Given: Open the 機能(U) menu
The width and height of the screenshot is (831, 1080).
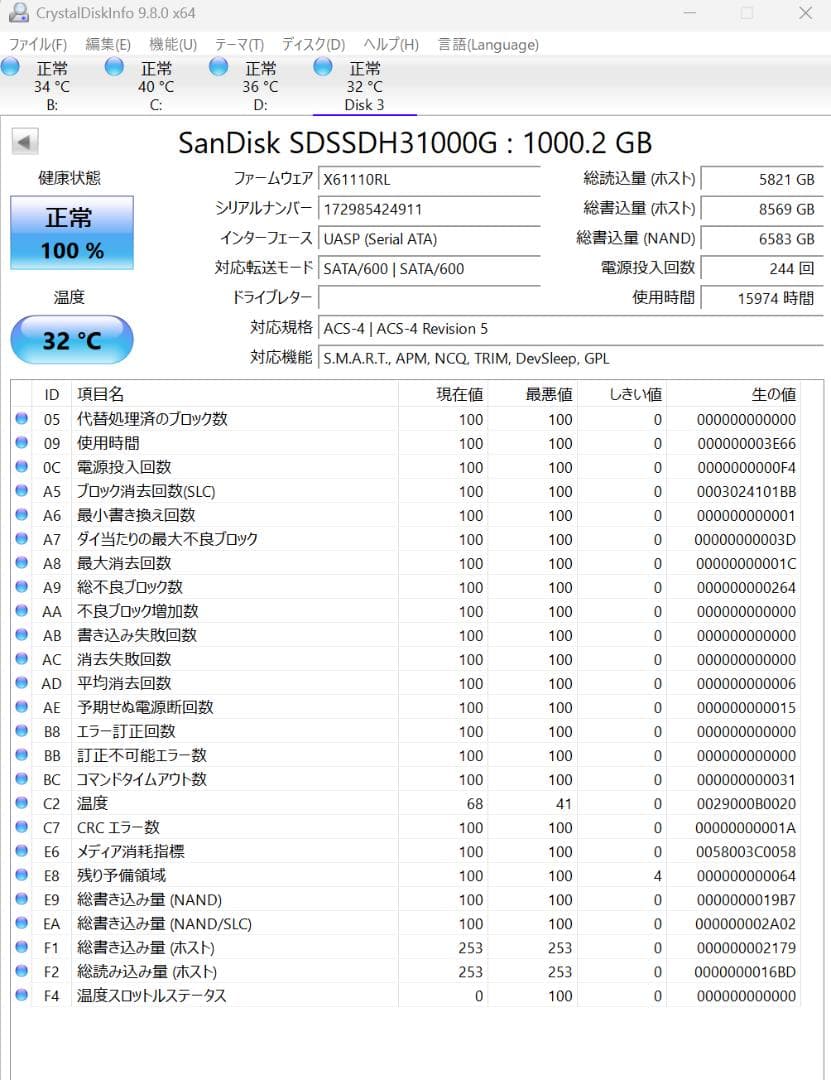Looking at the screenshot, I should 173,45.
